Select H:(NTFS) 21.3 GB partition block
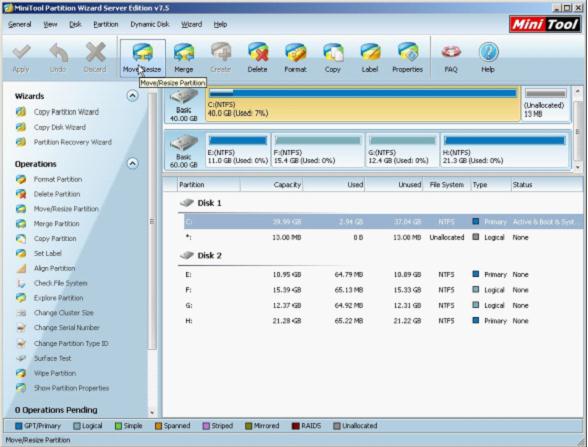 click(504, 150)
